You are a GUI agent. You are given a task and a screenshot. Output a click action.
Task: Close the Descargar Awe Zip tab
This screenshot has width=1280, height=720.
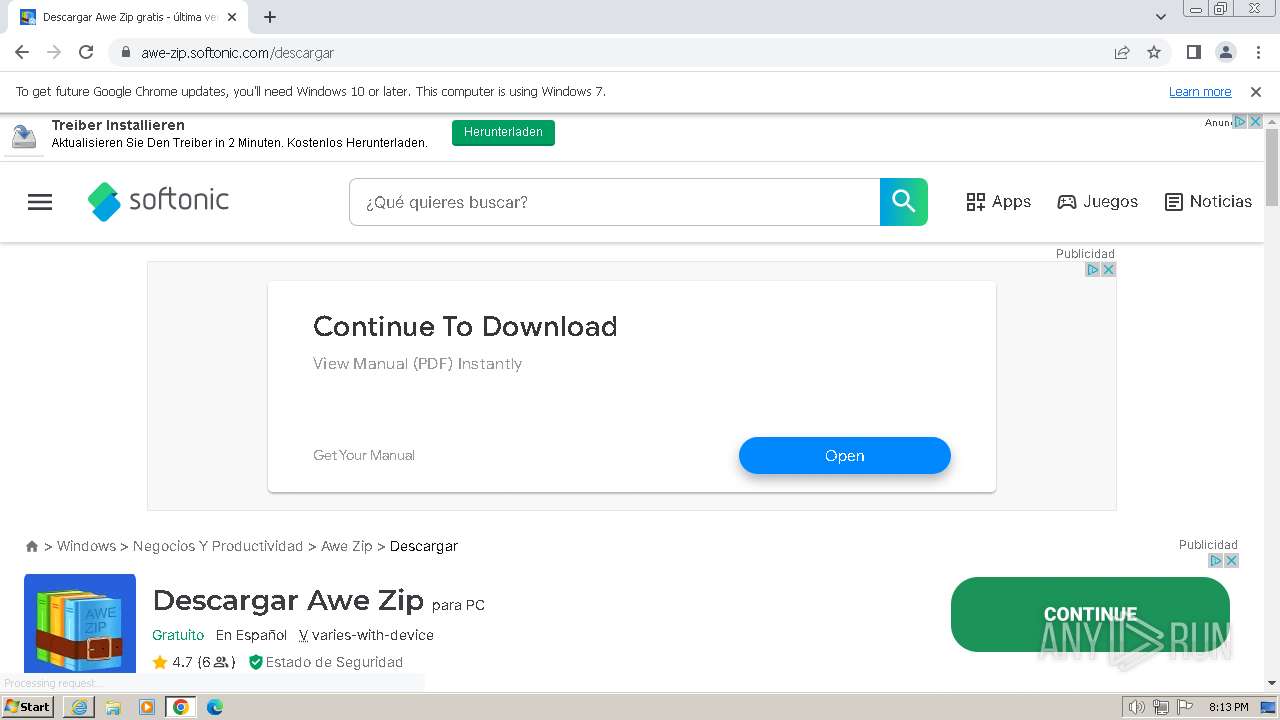point(232,17)
